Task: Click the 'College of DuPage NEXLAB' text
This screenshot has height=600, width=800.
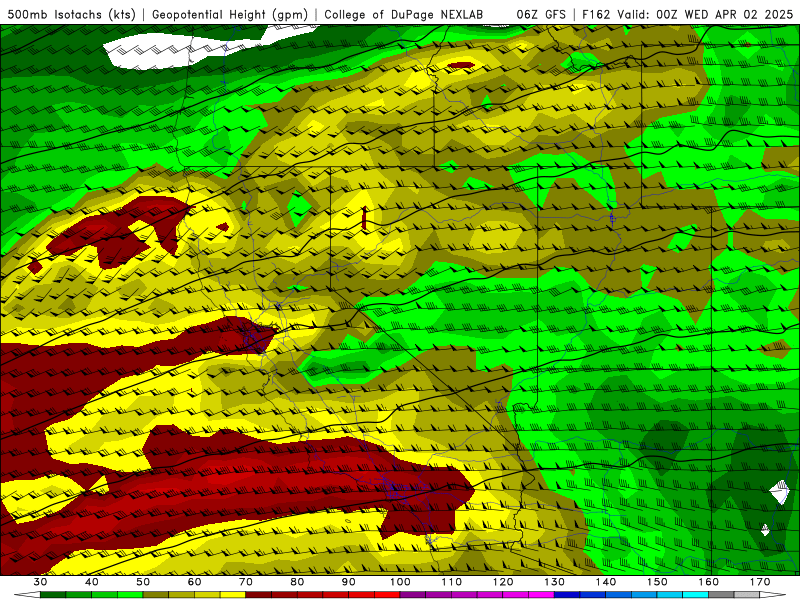Action: [404, 15]
